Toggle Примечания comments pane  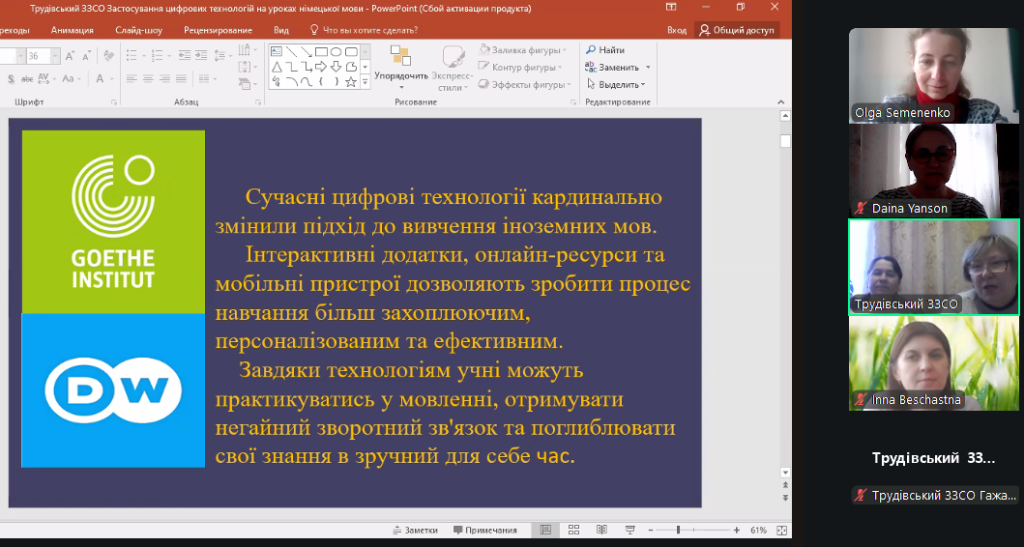[x=485, y=530]
